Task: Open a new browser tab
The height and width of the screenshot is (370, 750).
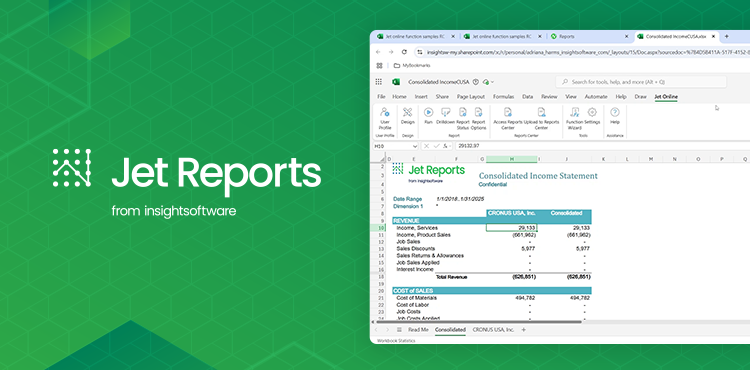Action: coord(727,36)
